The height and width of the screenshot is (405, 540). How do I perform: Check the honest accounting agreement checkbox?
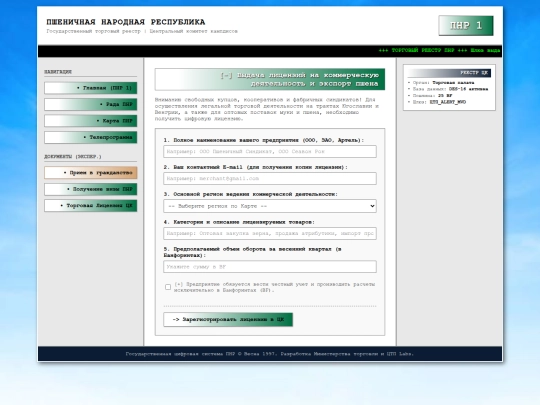click(168, 287)
